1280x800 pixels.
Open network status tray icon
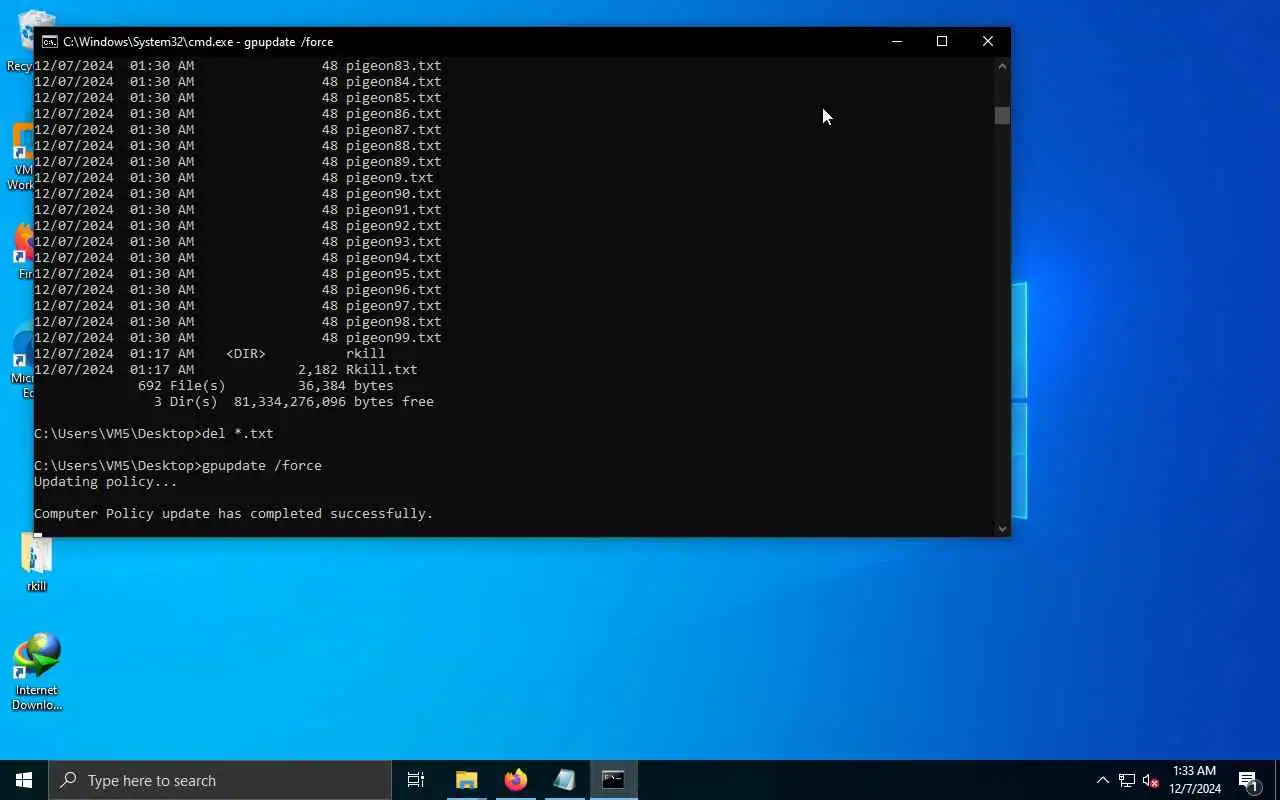click(x=1126, y=780)
